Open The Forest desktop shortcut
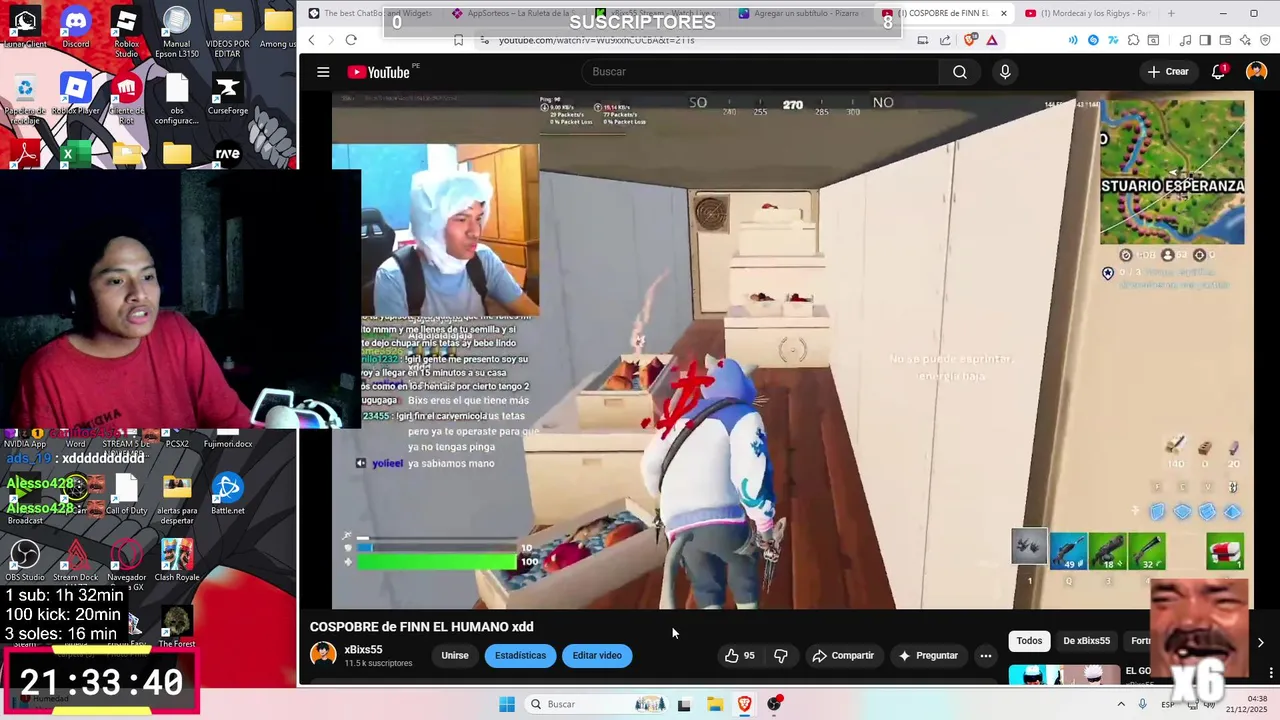 click(177, 628)
